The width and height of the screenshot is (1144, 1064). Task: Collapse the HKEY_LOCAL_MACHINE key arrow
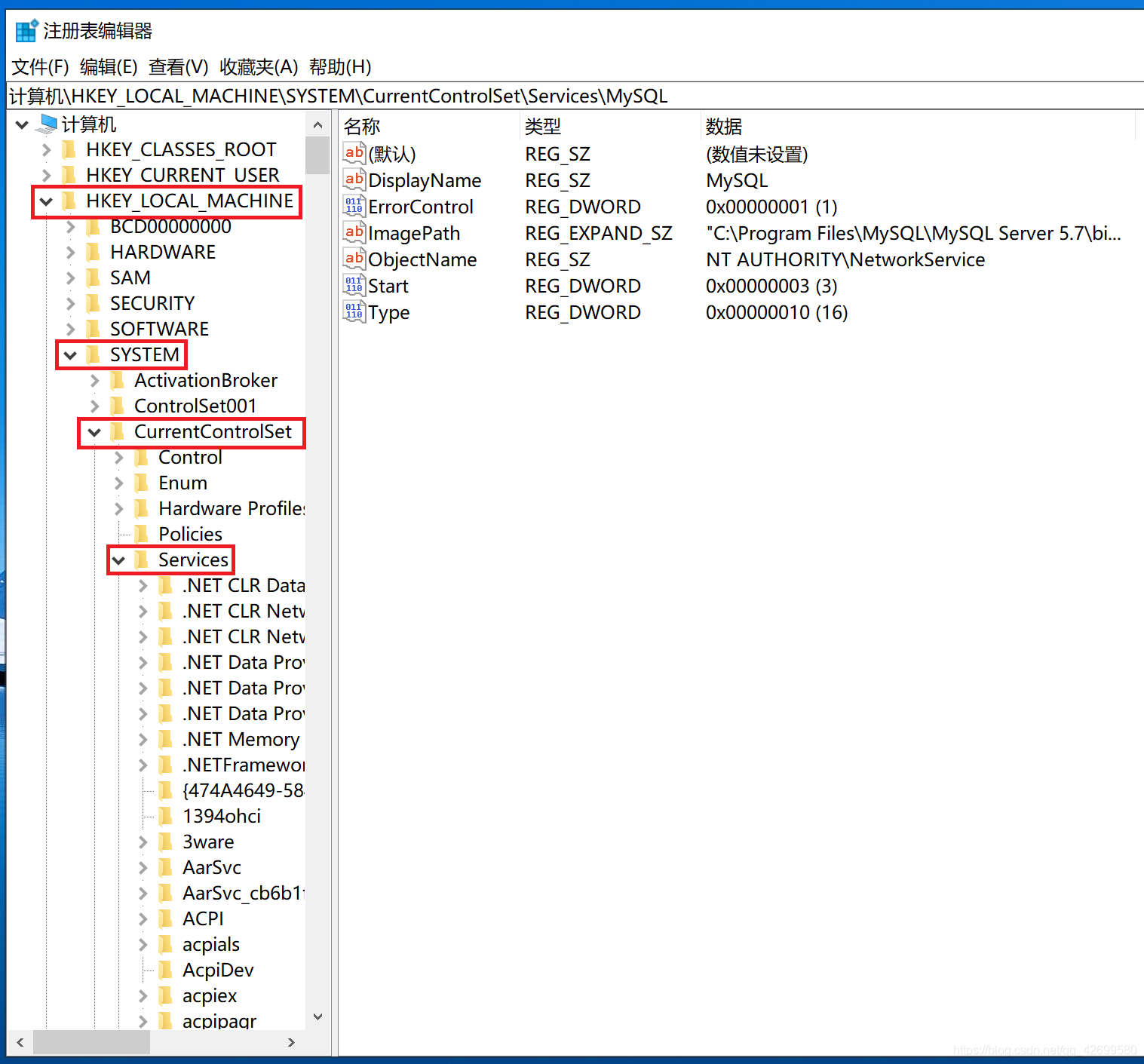pyautogui.click(x=46, y=201)
